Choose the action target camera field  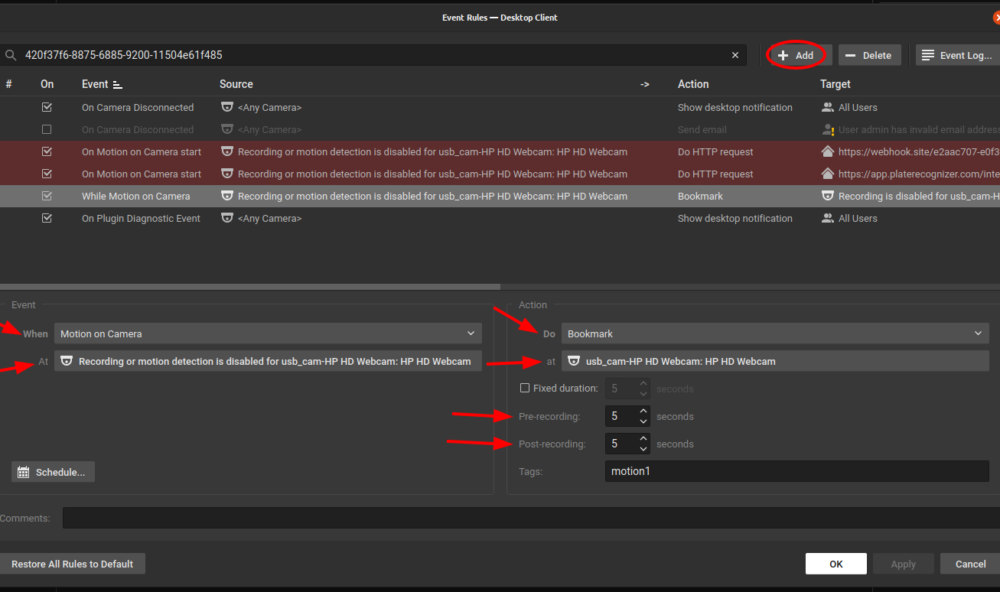click(x=775, y=361)
